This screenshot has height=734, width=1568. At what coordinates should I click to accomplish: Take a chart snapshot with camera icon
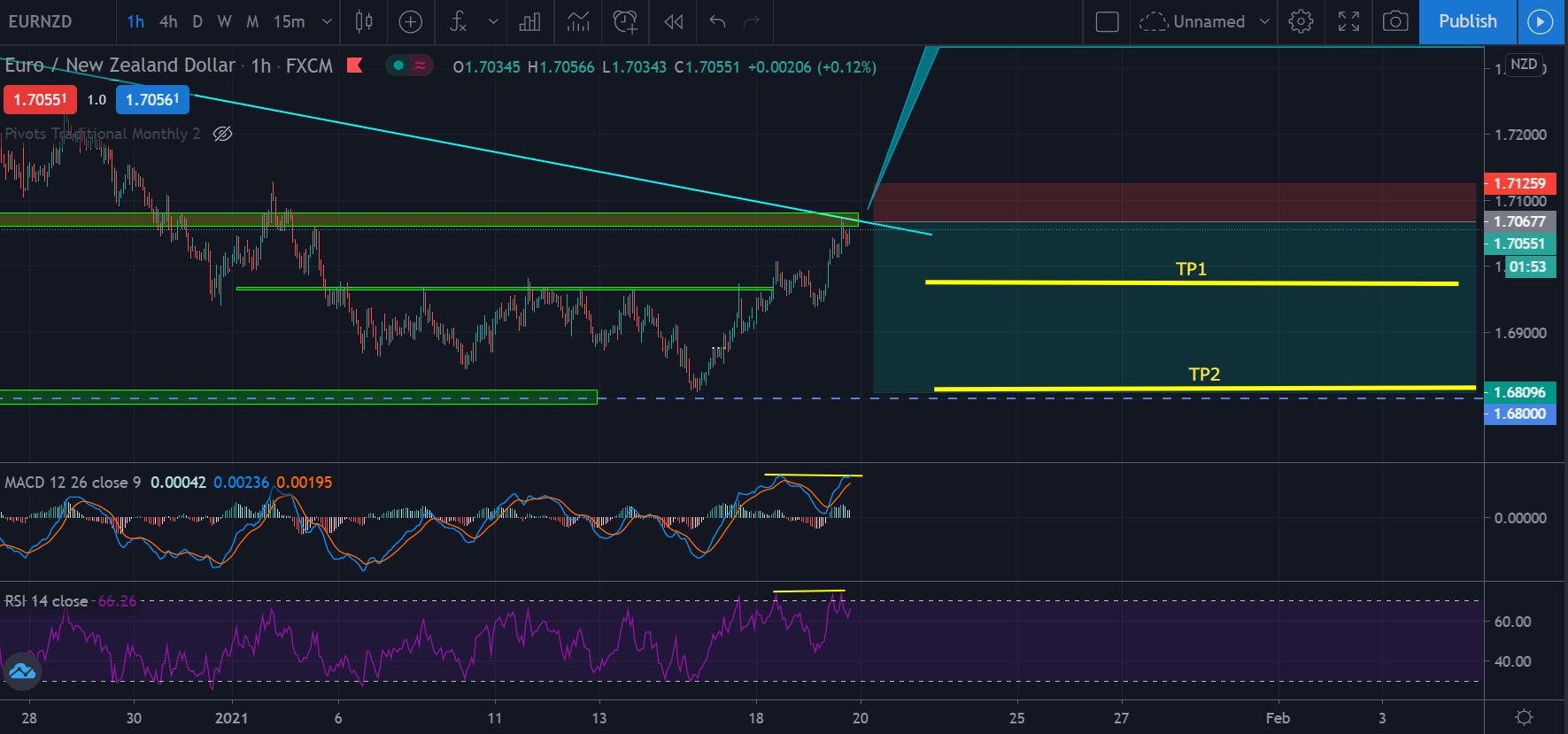pyautogui.click(x=1395, y=21)
